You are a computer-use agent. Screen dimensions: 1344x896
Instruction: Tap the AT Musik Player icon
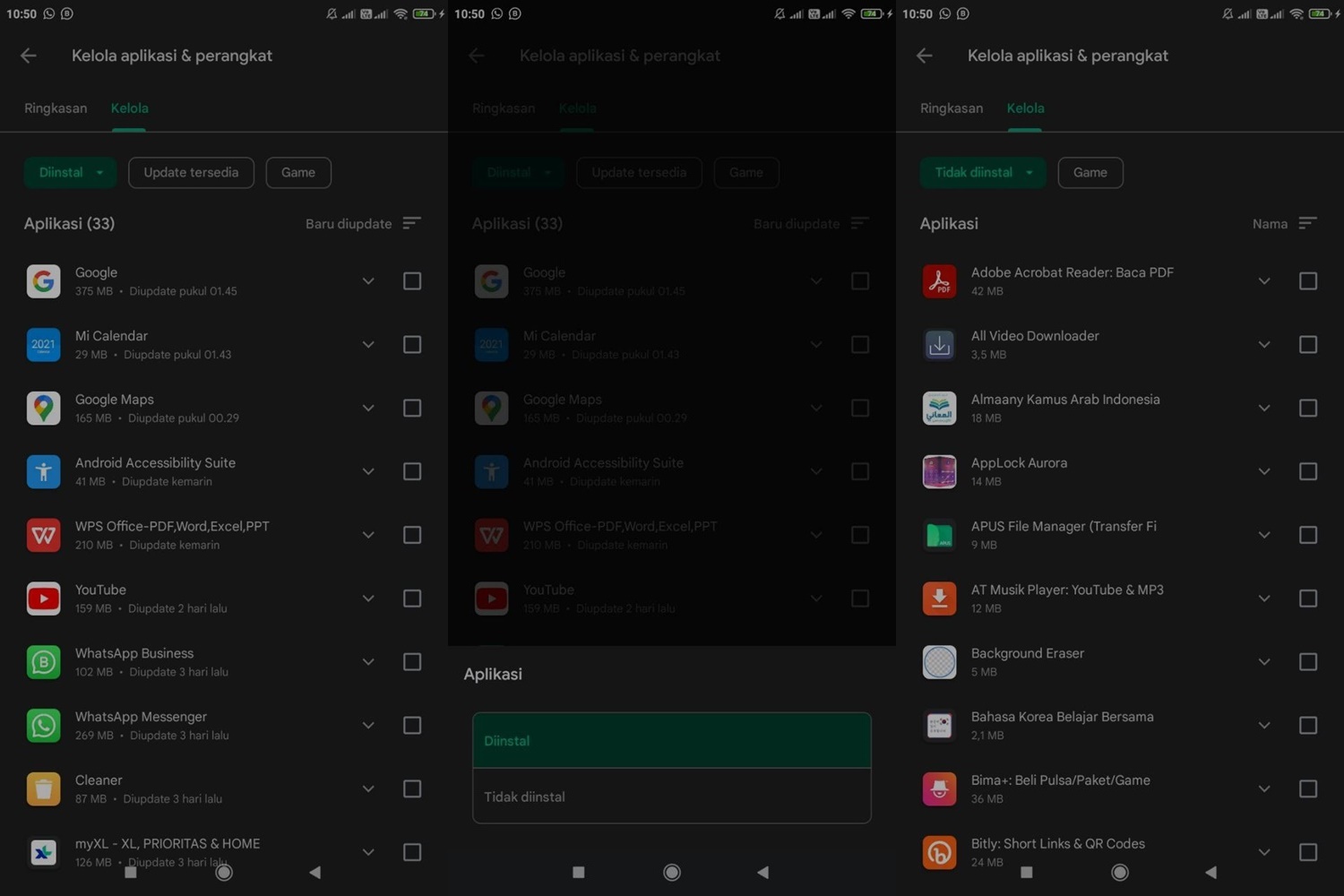(939, 599)
